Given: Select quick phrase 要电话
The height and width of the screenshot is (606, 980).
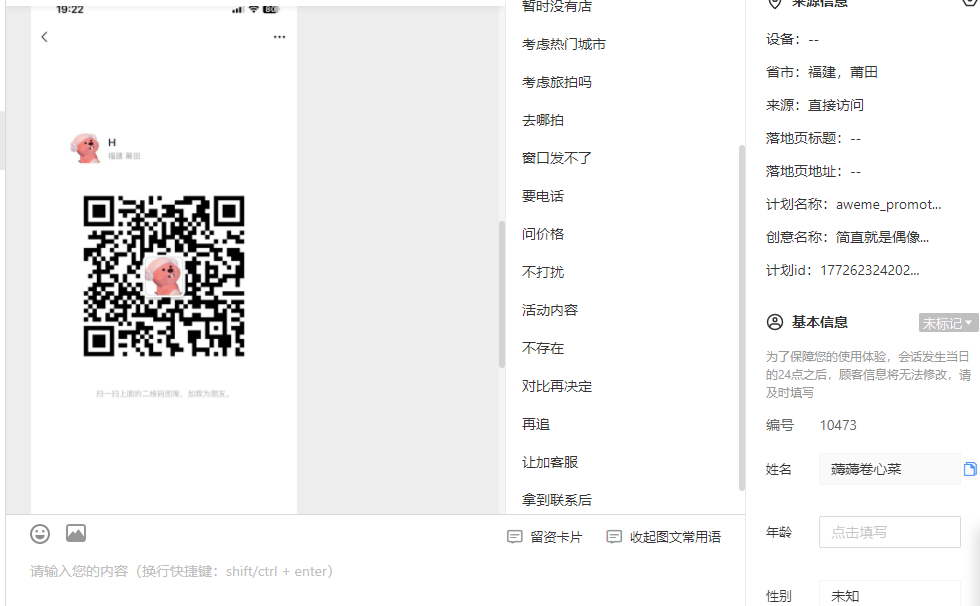Looking at the screenshot, I should pyautogui.click(x=543, y=196).
